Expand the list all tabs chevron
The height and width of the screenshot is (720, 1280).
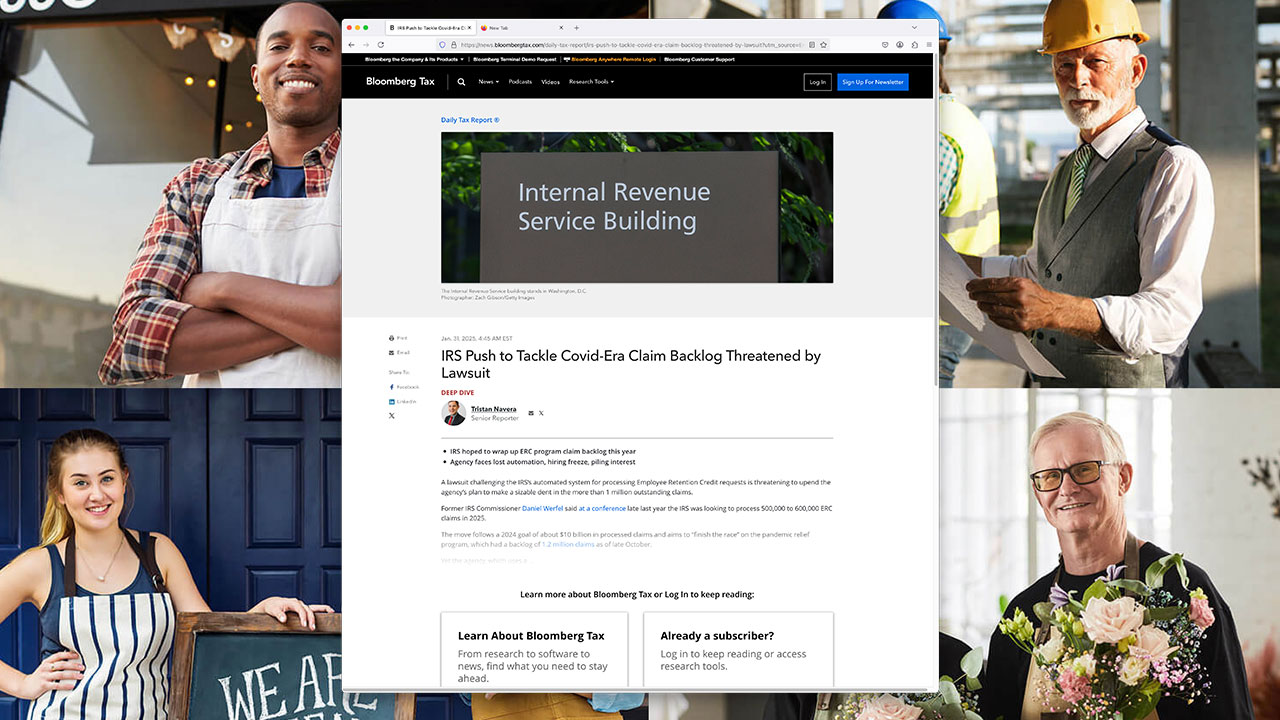pos(914,28)
